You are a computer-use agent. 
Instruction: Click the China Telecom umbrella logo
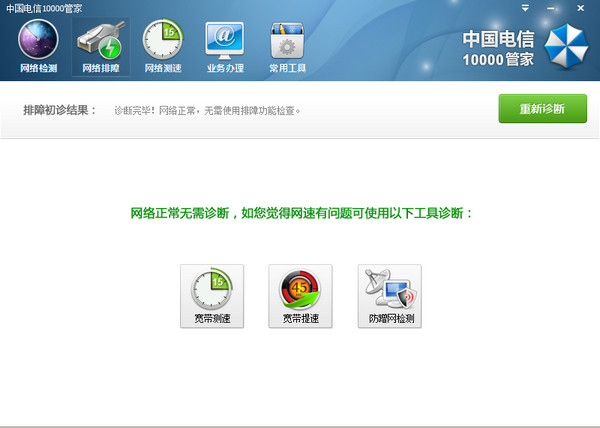pyautogui.click(x=566, y=47)
